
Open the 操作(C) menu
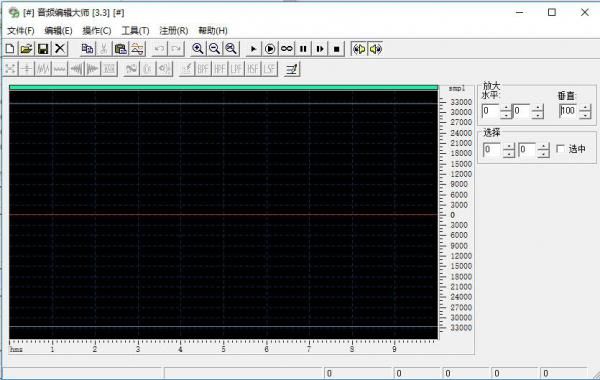coord(97,31)
